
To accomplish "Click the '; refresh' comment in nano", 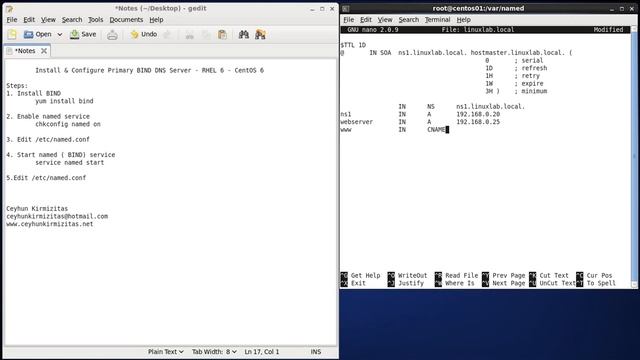I will pyautogui.click(x=531, y=68).
